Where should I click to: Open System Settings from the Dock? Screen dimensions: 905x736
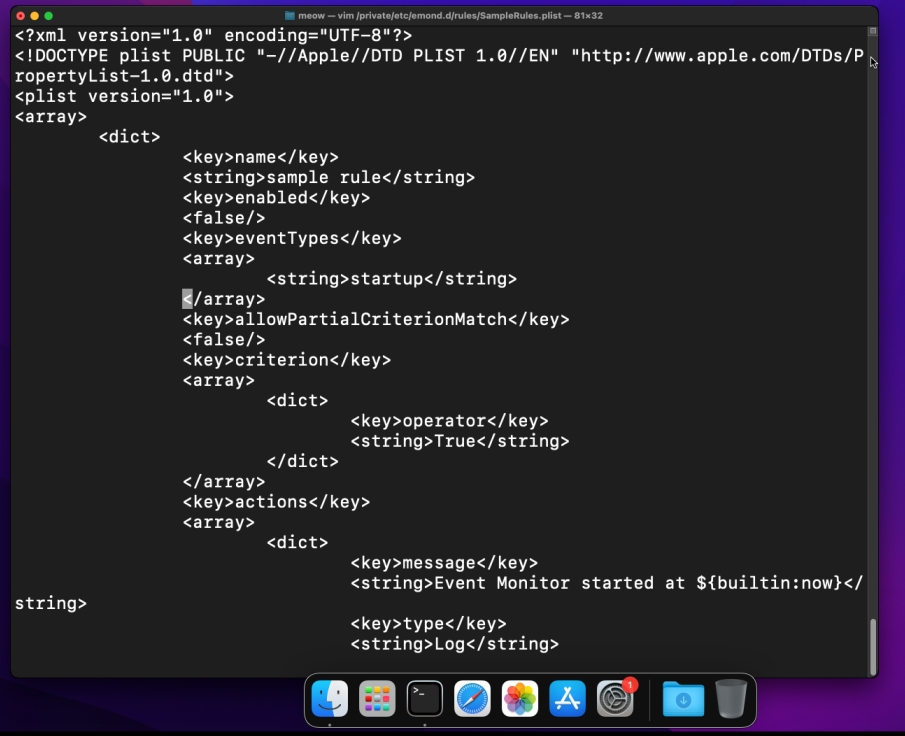[615, 698]
